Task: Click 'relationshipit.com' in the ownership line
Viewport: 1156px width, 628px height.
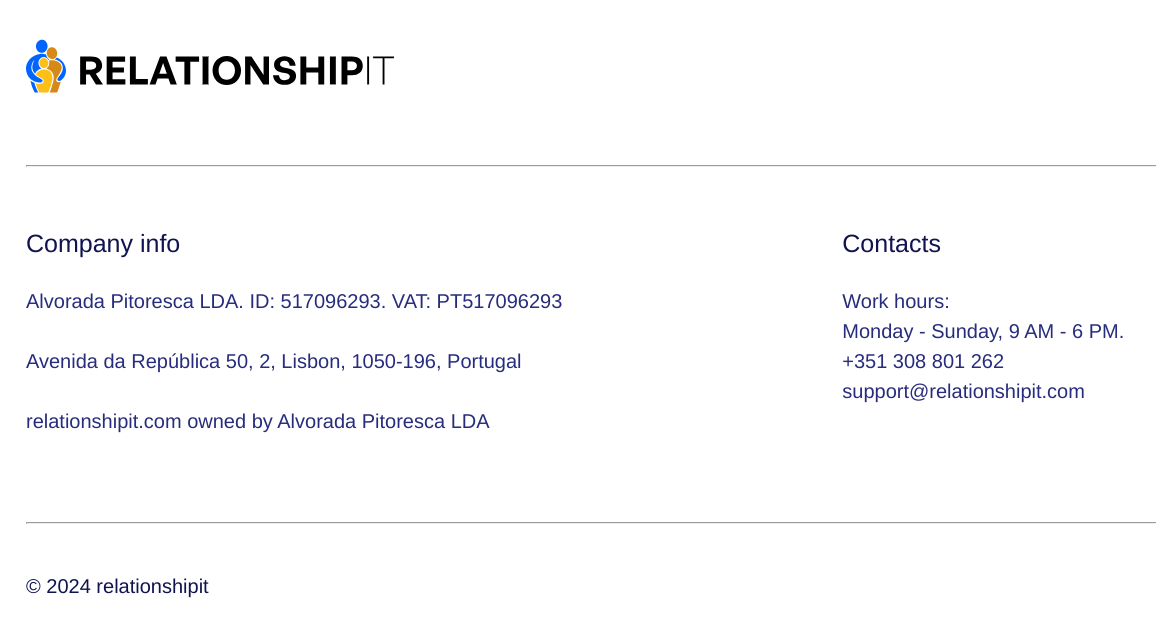Action: coord(103,422)
